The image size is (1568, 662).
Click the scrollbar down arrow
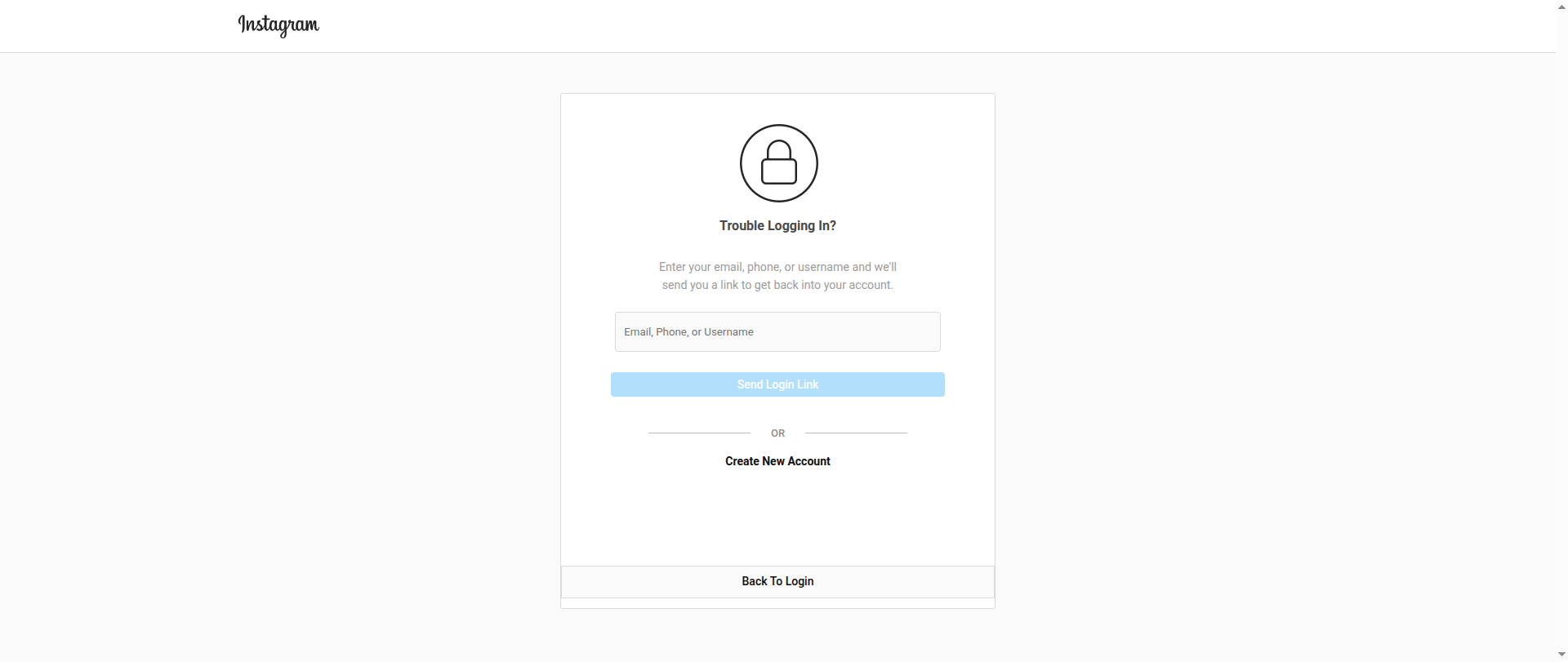click(x=1561, y=655)
